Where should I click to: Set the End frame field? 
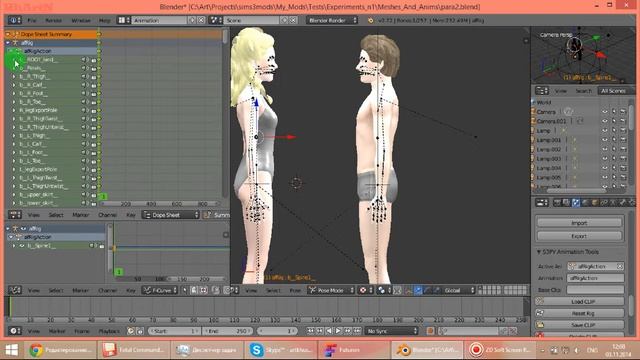click(x=227, y=331)
